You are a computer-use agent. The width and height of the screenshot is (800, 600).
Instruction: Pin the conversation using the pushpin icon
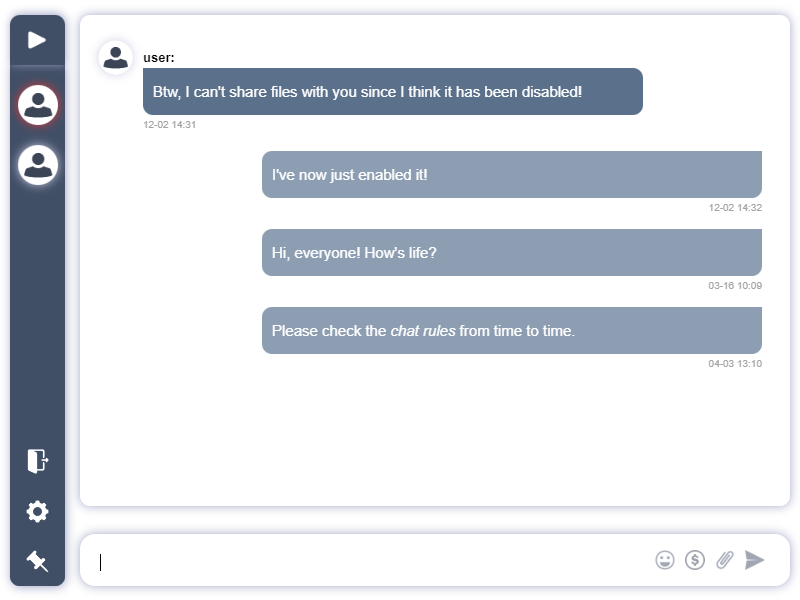pyautogui.click(x=37, y=560)
